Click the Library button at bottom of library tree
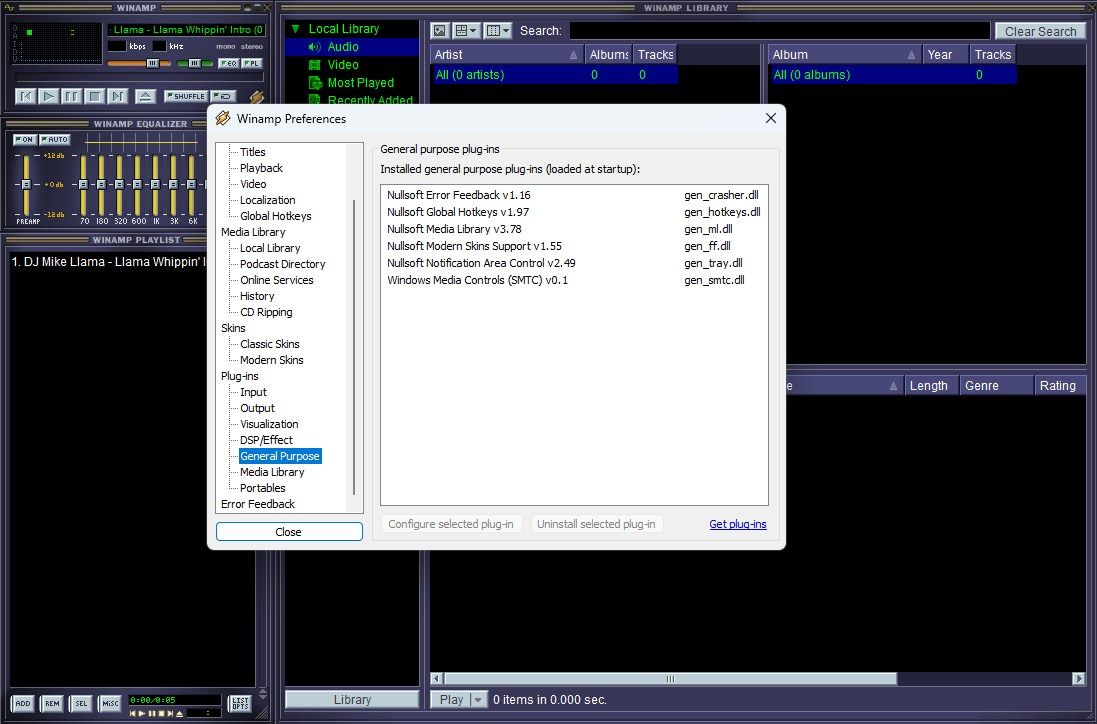 click(x=352, y=700)
